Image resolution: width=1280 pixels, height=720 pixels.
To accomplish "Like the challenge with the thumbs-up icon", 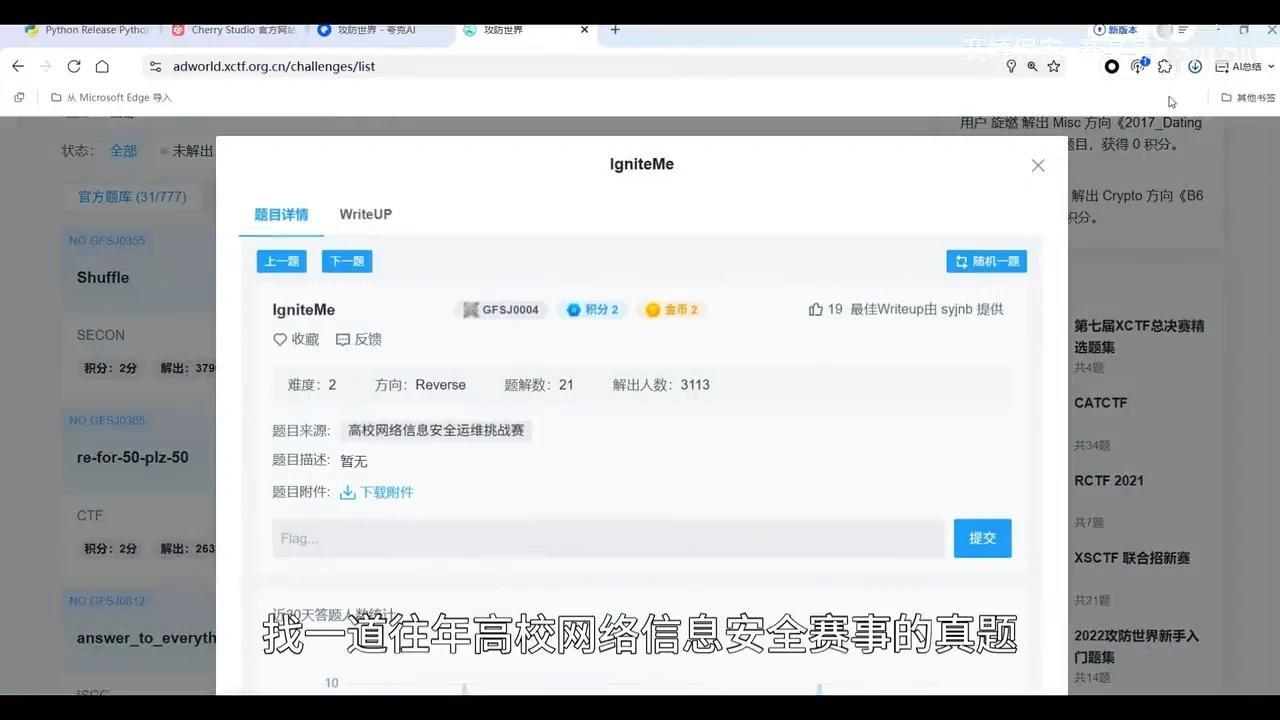I will 815,309.
